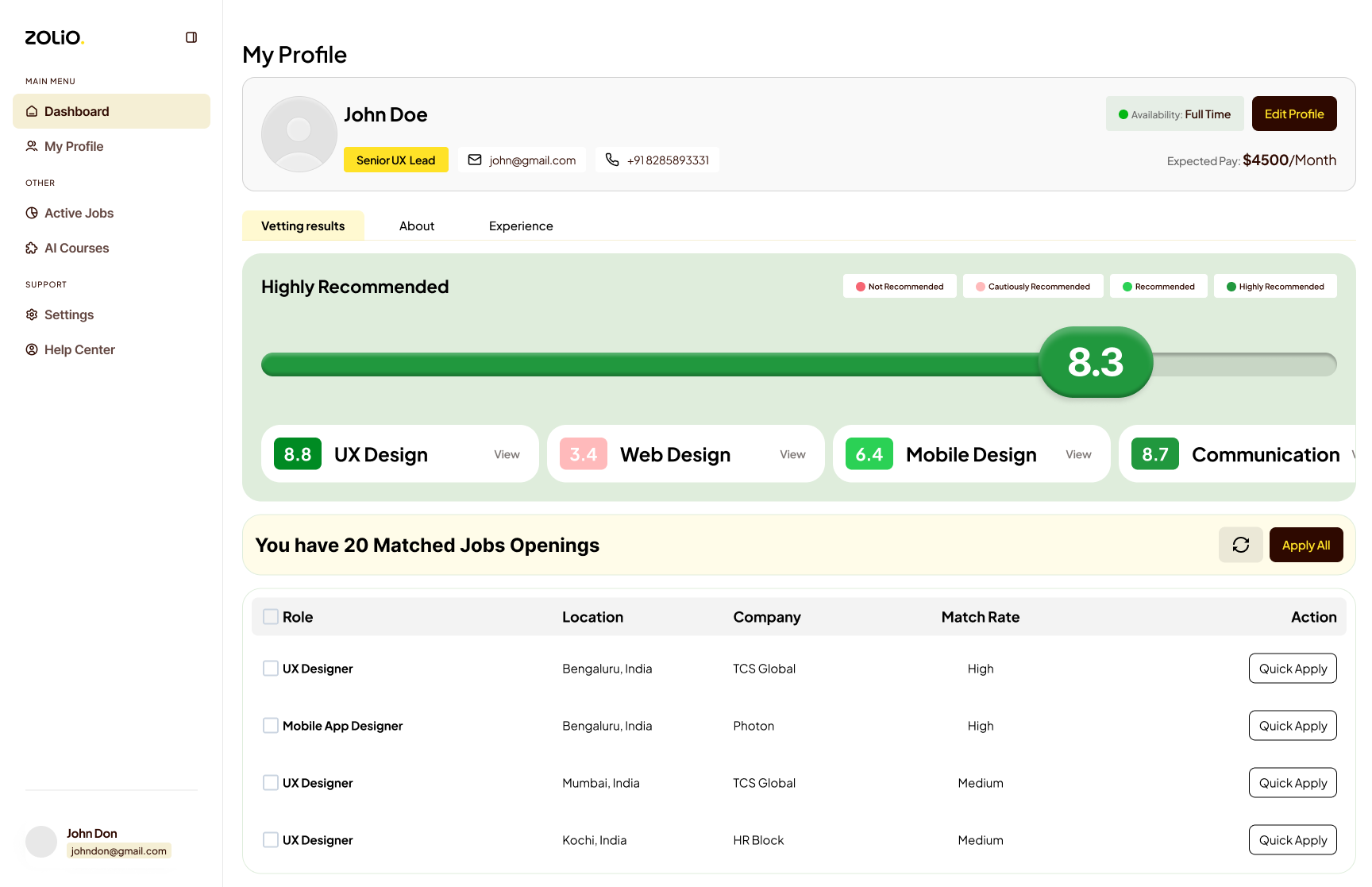Viewport: 1372px width, 887px height.
Task: Expand the Mobile Design score View
Action: point(1078,454)
